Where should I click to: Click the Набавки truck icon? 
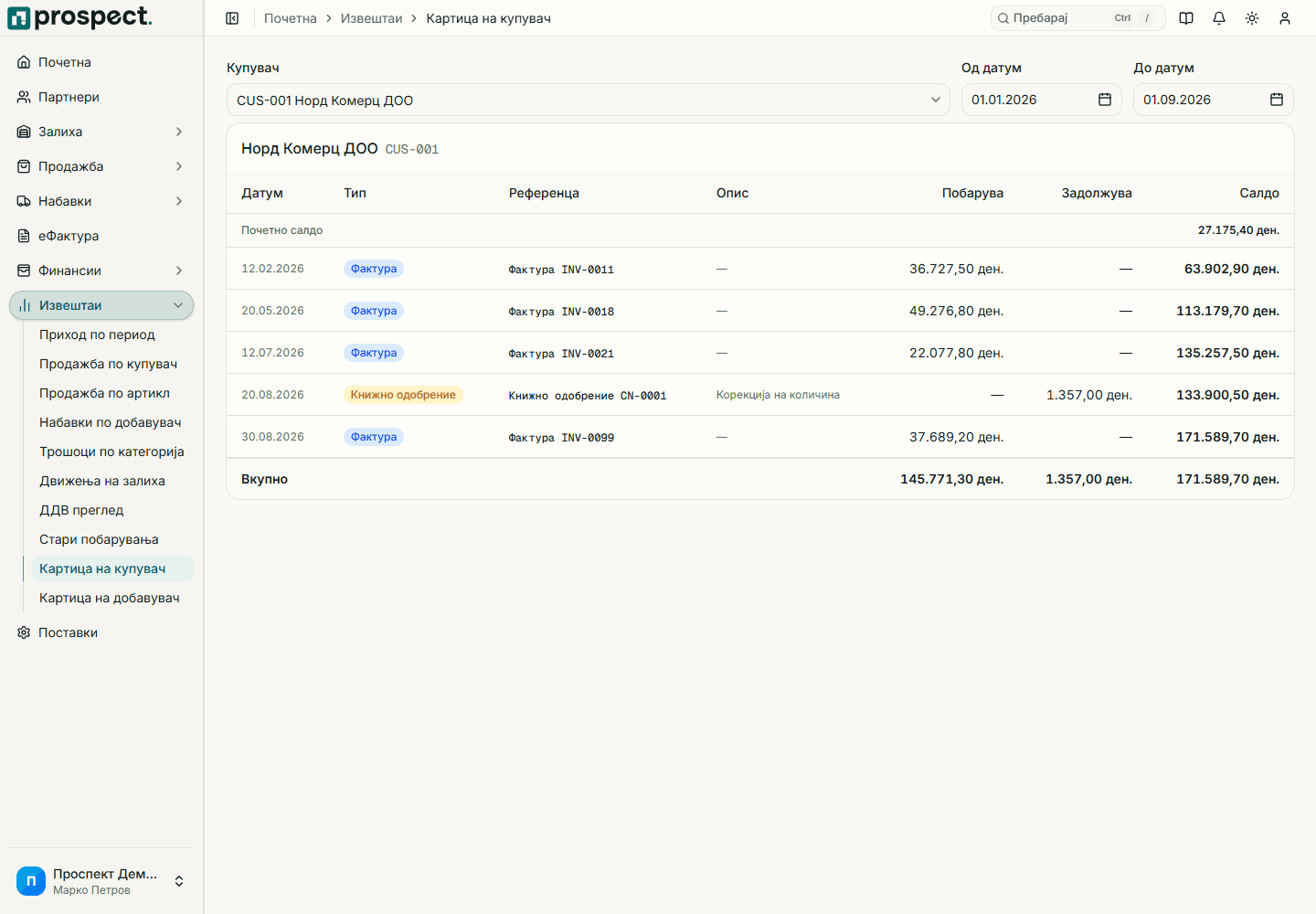[x=24, y=201]
